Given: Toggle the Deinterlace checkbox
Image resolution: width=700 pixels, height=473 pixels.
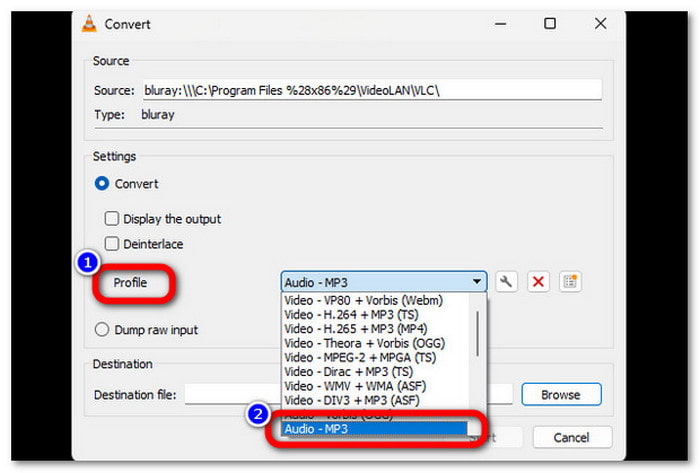Looking at the screenshot, I should 112,244.
